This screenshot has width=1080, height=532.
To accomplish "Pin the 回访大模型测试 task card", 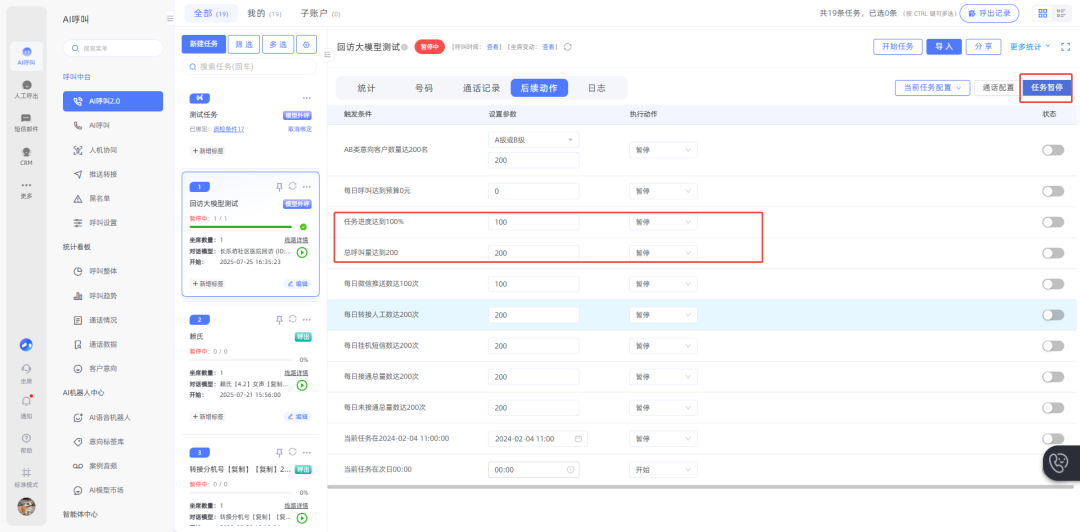I will (279, 187).
